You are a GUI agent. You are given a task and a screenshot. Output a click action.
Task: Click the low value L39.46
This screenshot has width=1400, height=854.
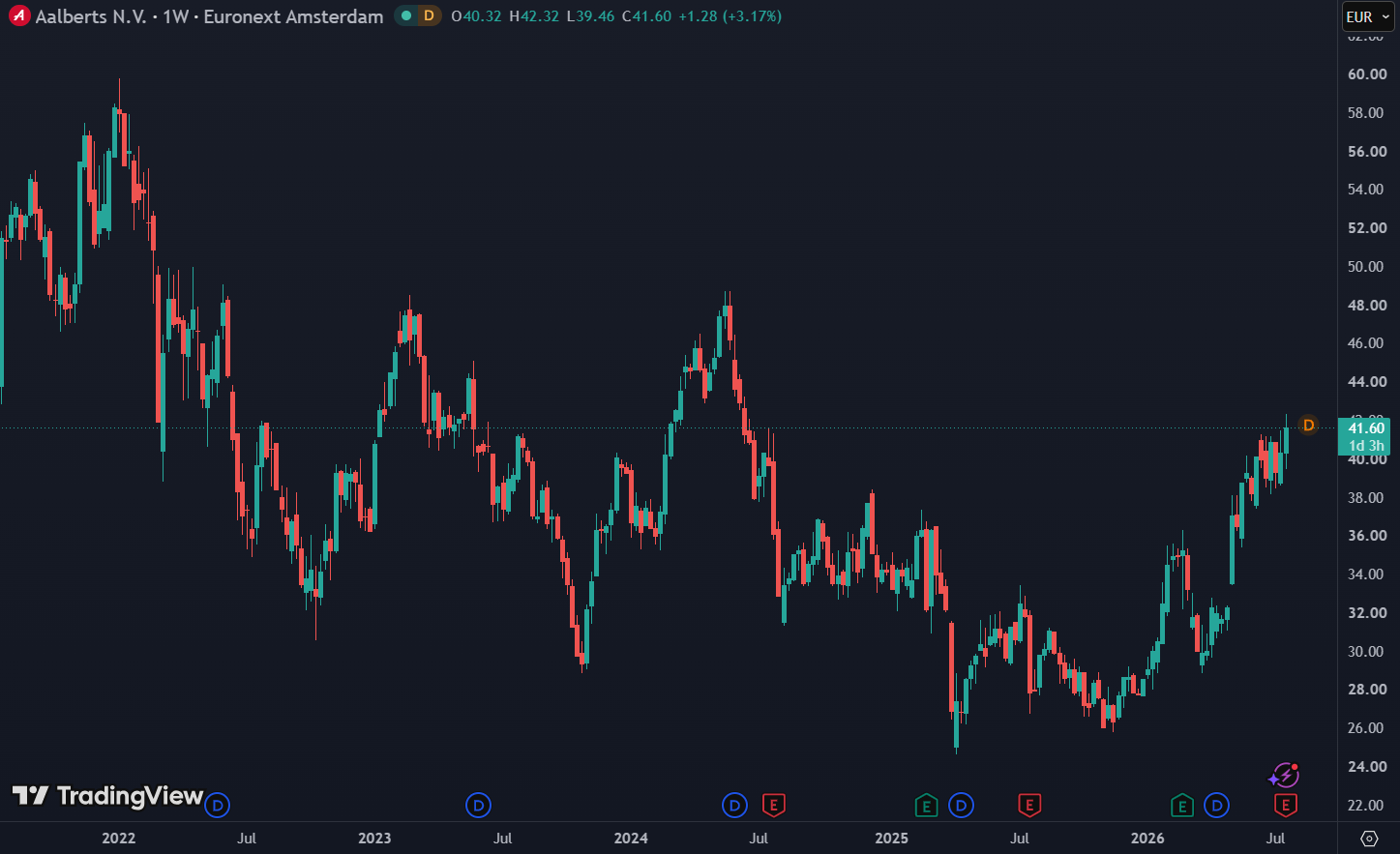point(590,16)
